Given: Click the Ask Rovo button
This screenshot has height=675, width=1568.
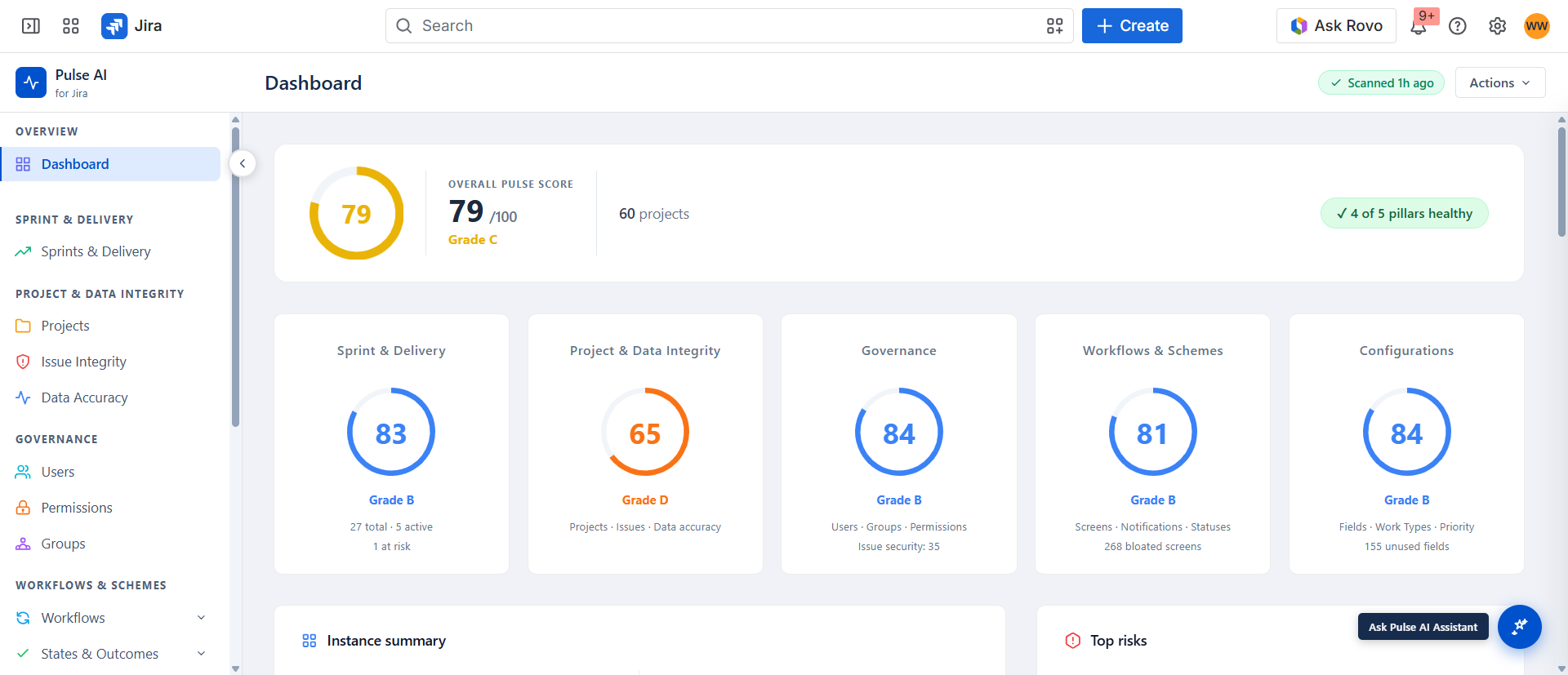Looking at the screenshot, I should point(1336,26).
